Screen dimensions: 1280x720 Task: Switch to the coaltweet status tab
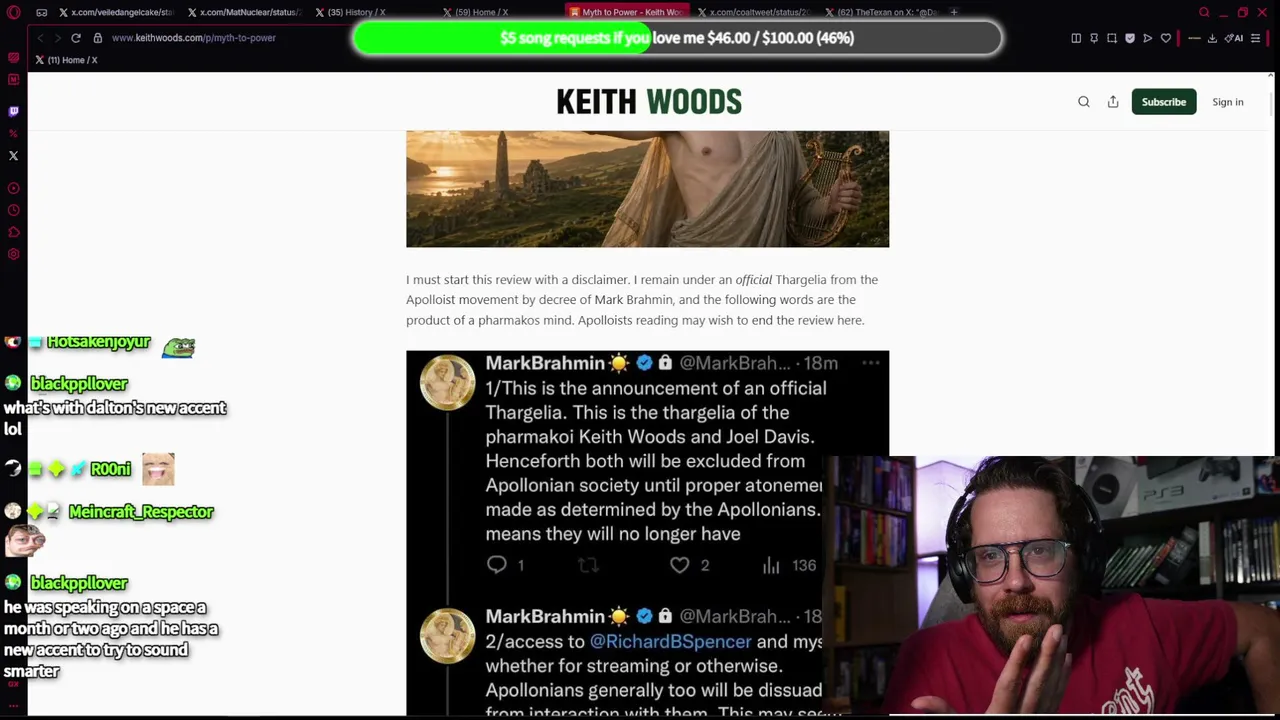pyautogui.click(x=752, y=12)
